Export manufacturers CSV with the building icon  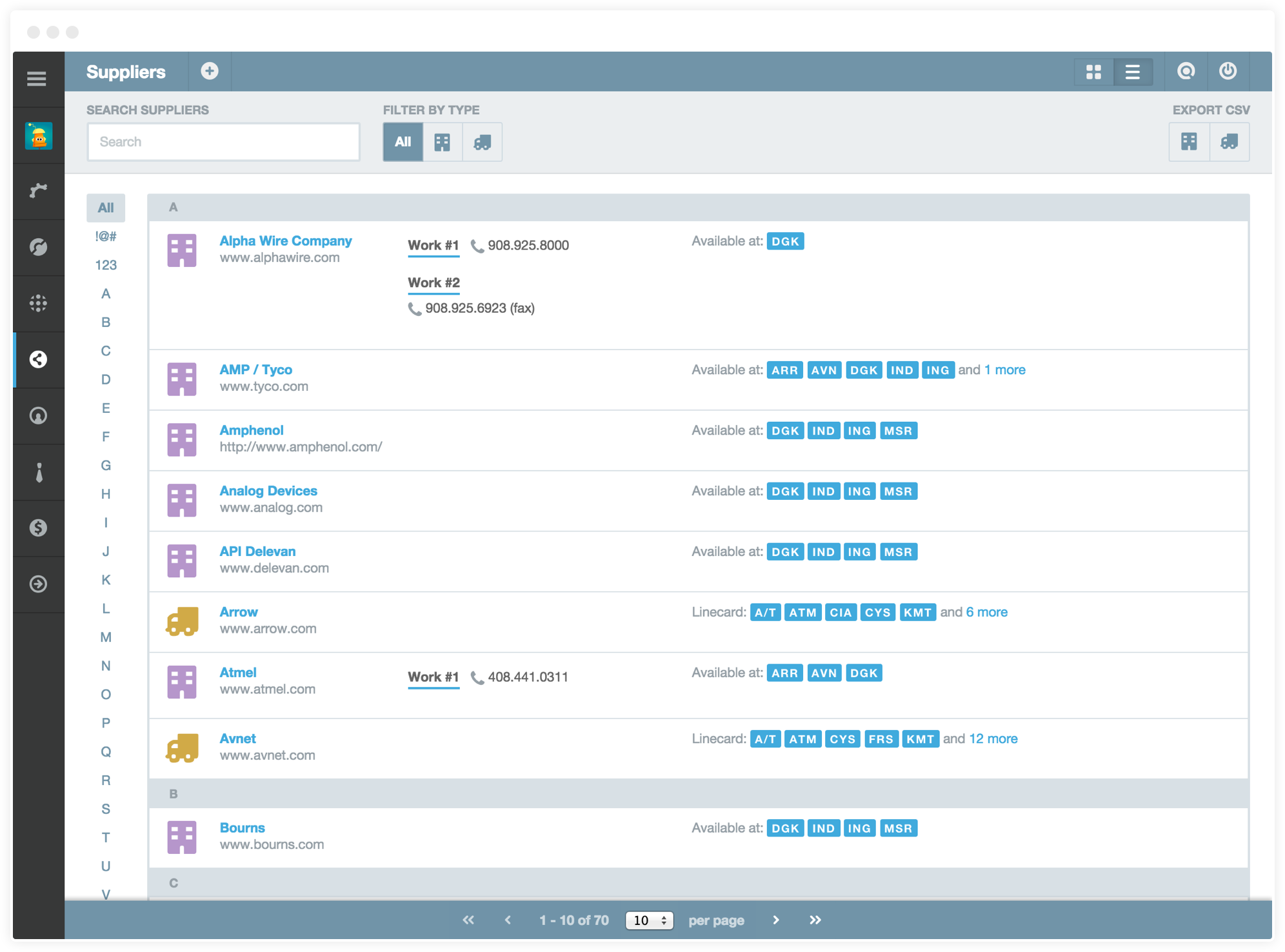tap(1189, 141)
